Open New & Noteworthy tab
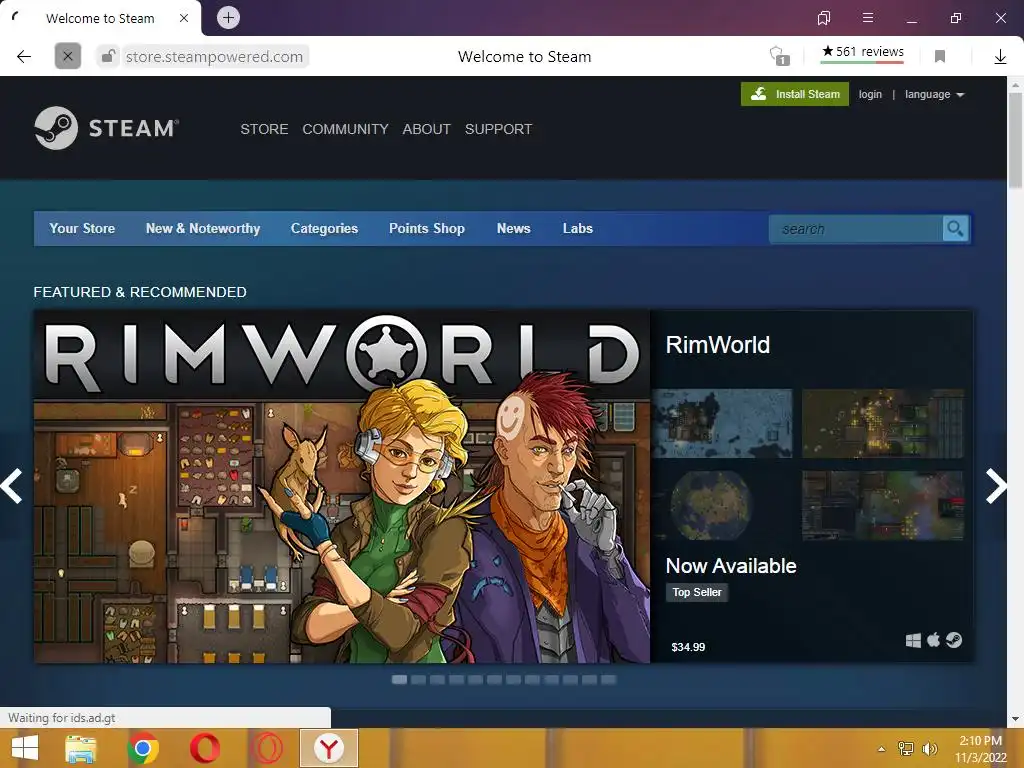The image size is (1024, 768). 202,228
